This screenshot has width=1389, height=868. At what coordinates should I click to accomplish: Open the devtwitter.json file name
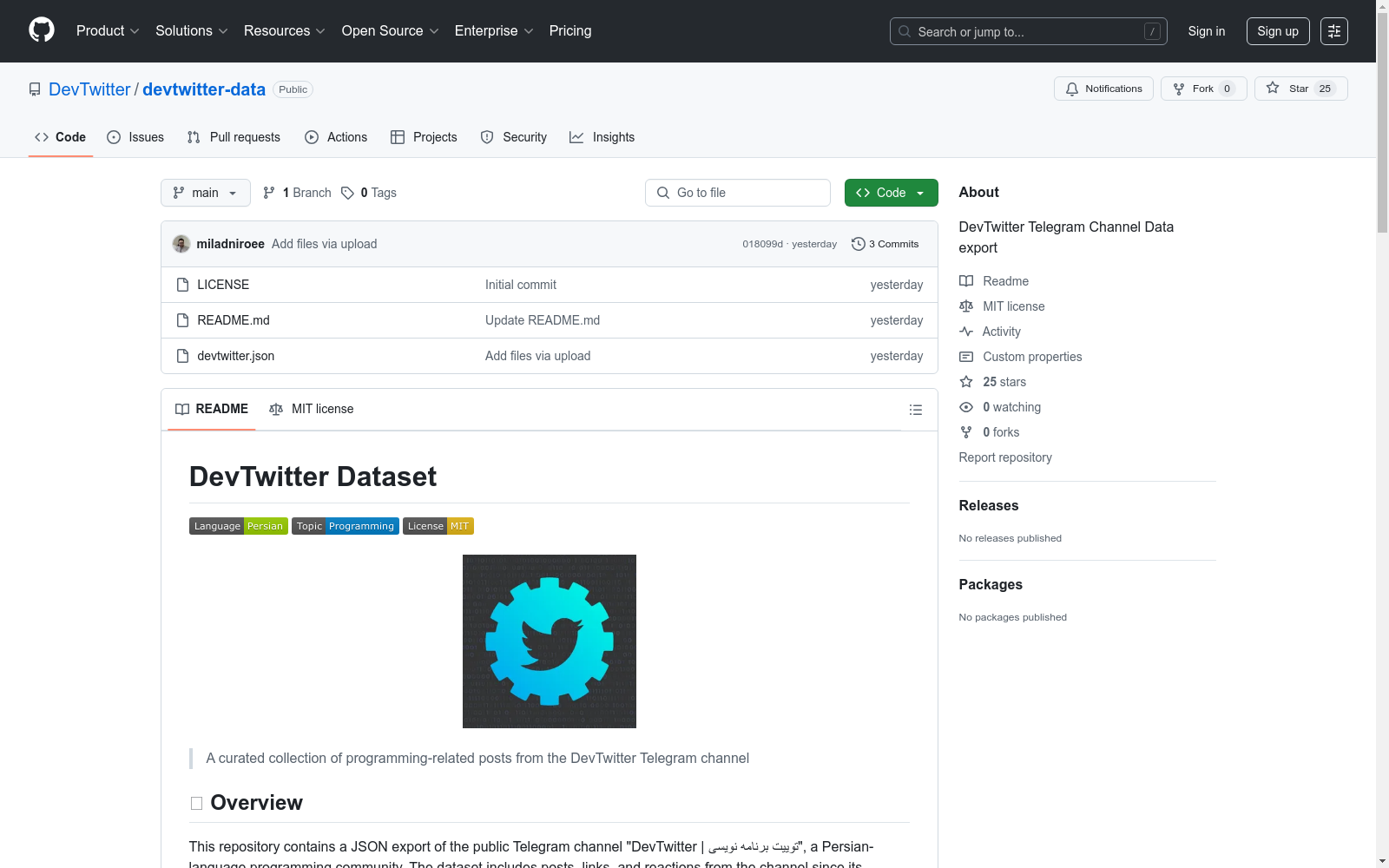tap(236, 356)
